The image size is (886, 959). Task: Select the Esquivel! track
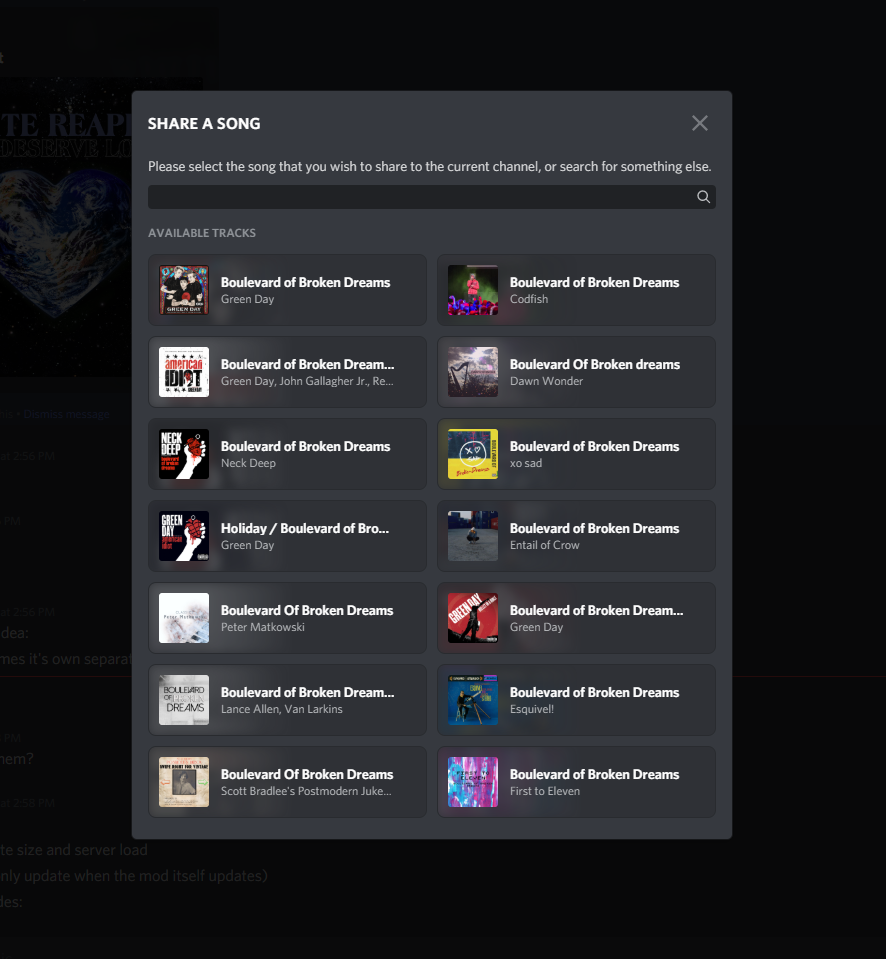tap(576, 700)
